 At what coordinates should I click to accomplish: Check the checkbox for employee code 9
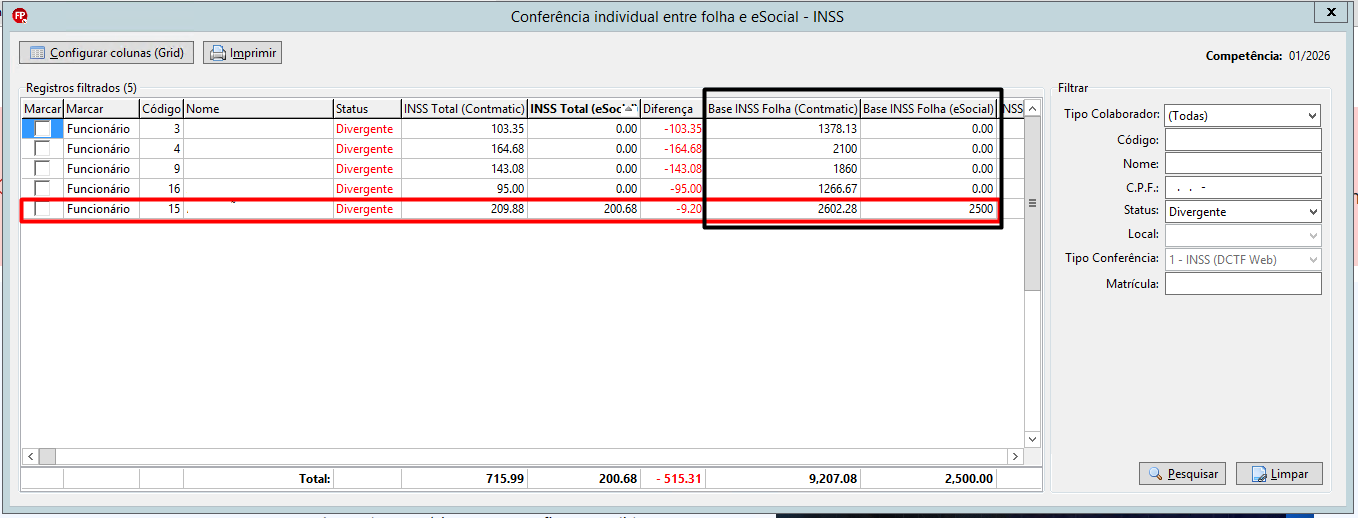[x=42, y=169]
